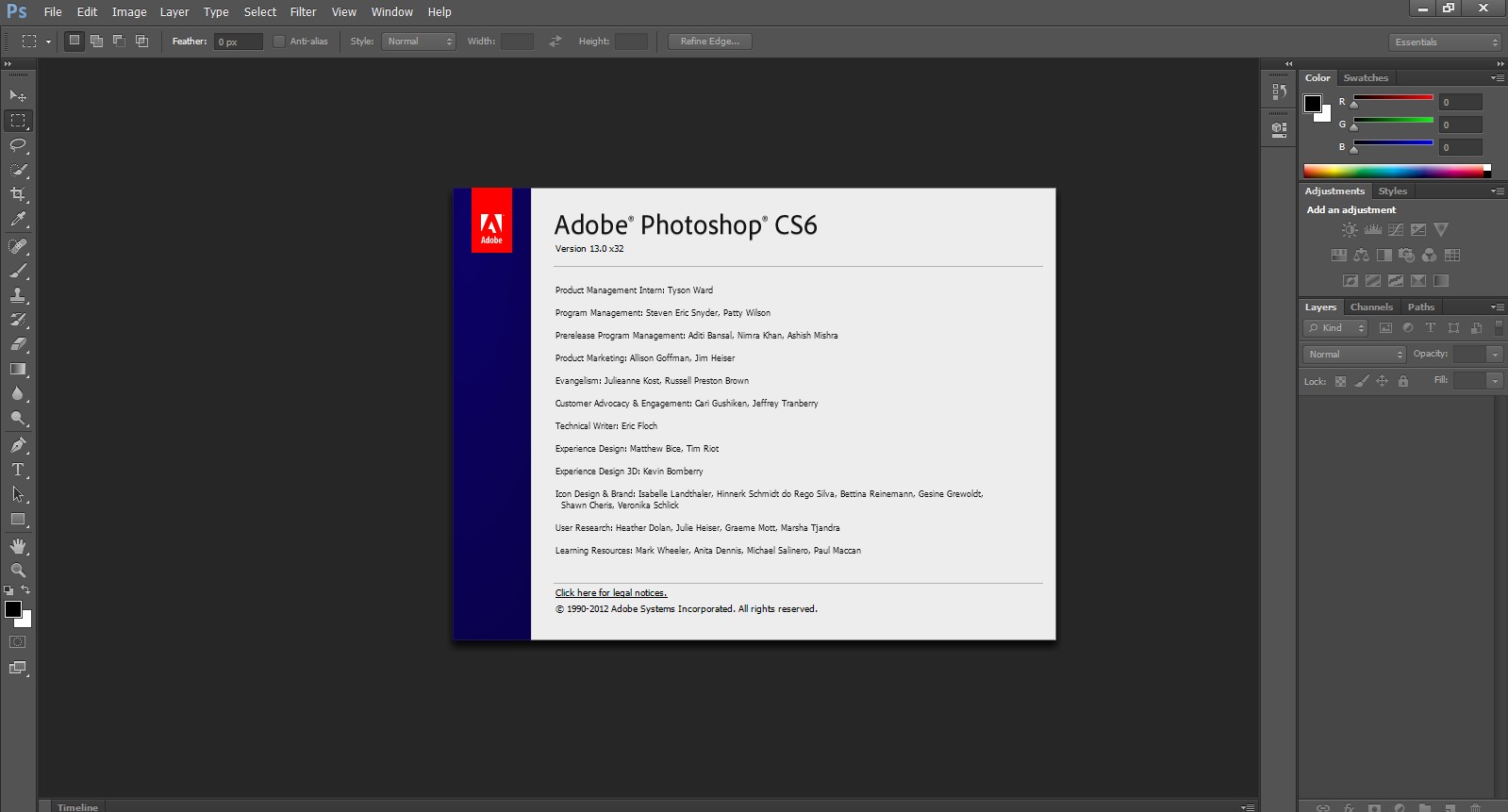Choose Intersect with selection mode
This screenshot has width=1508, height=812.
[x=142, y=41]
